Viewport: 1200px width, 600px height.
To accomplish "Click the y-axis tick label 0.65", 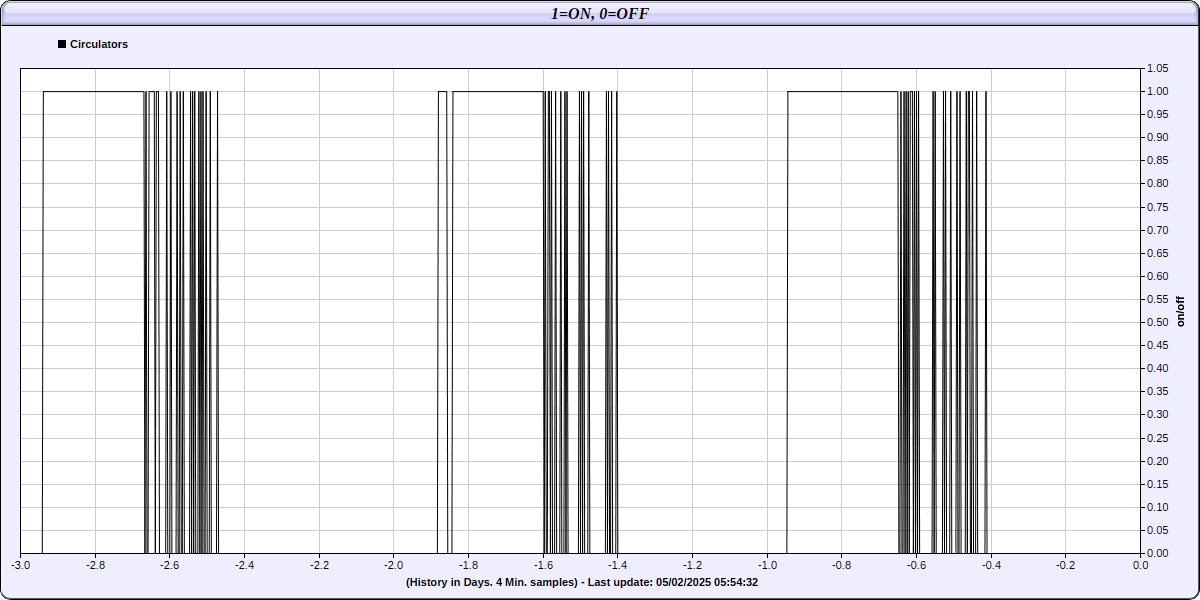I will pos(1157,253).
